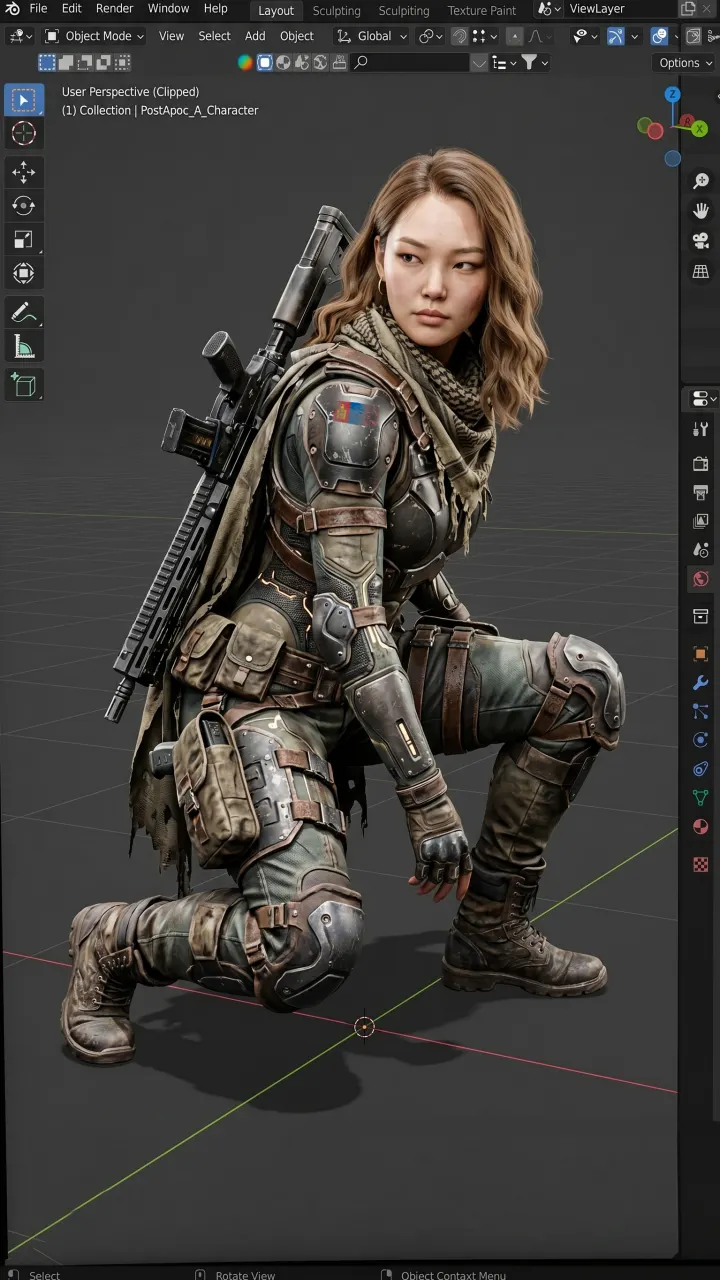Image resolution: width=720 pixels, height=1280 pixels.
Task: Toggle the snapping magnet button
Action: tap(459, 36)
